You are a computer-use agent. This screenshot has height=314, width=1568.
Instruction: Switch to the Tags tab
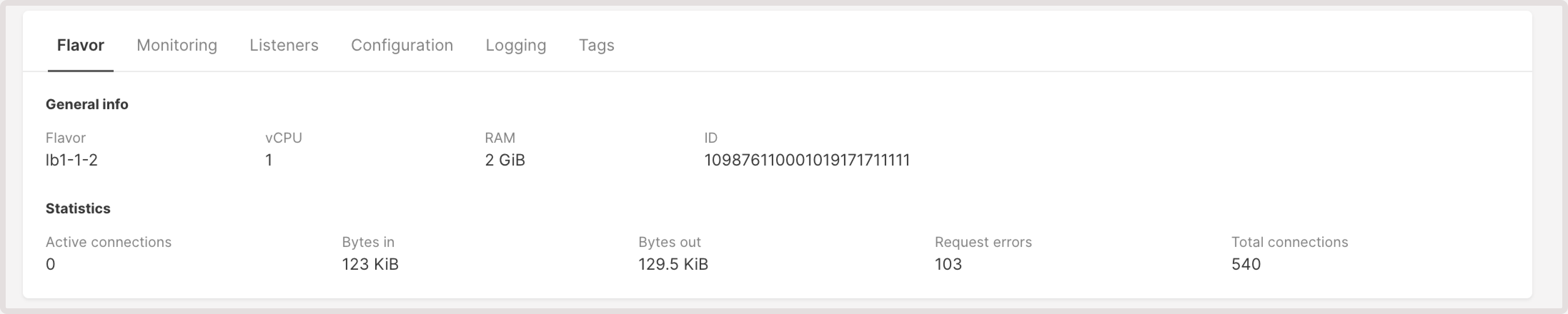click(596, 45)
